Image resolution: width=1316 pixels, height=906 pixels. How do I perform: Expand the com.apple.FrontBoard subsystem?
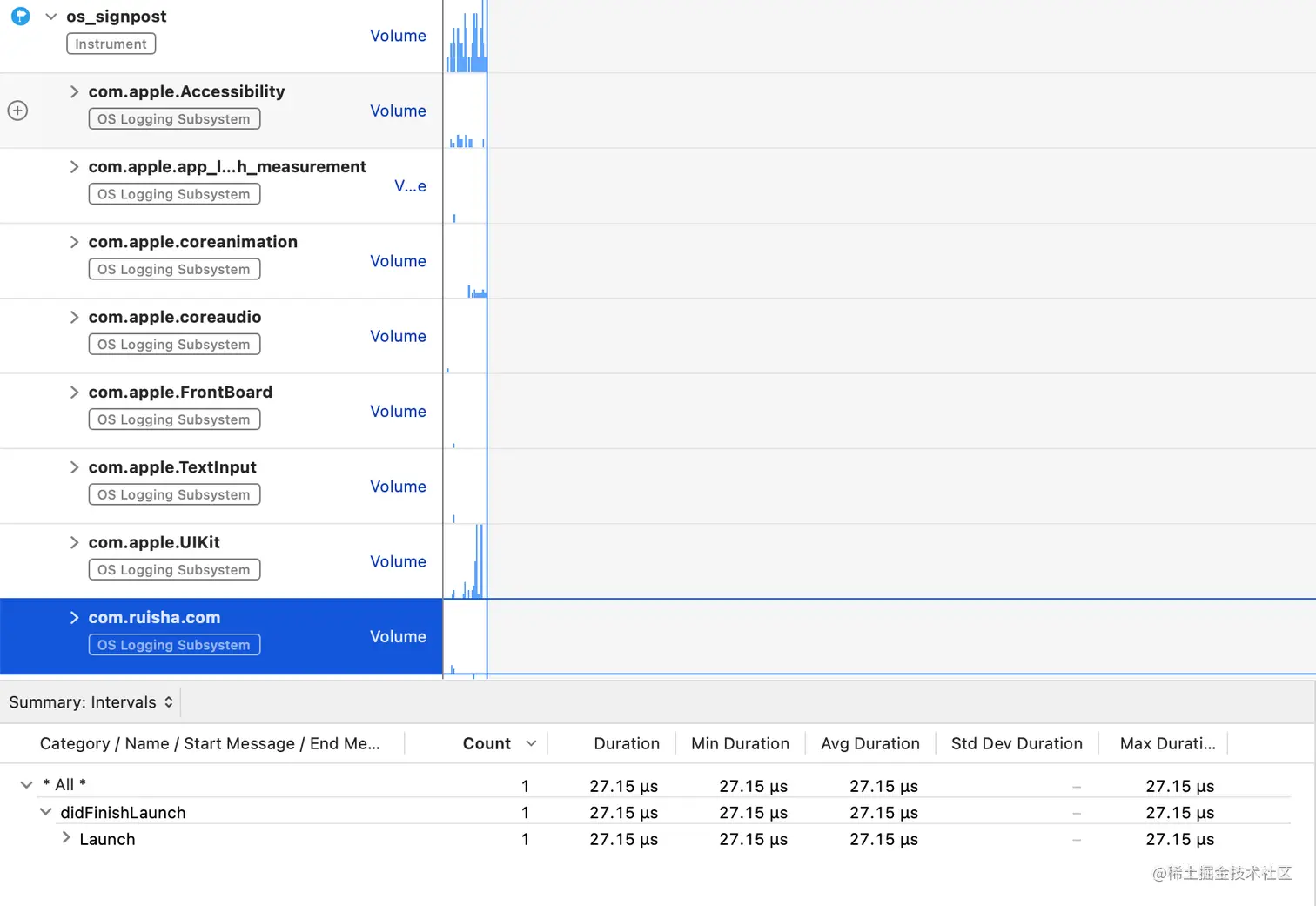74,392
